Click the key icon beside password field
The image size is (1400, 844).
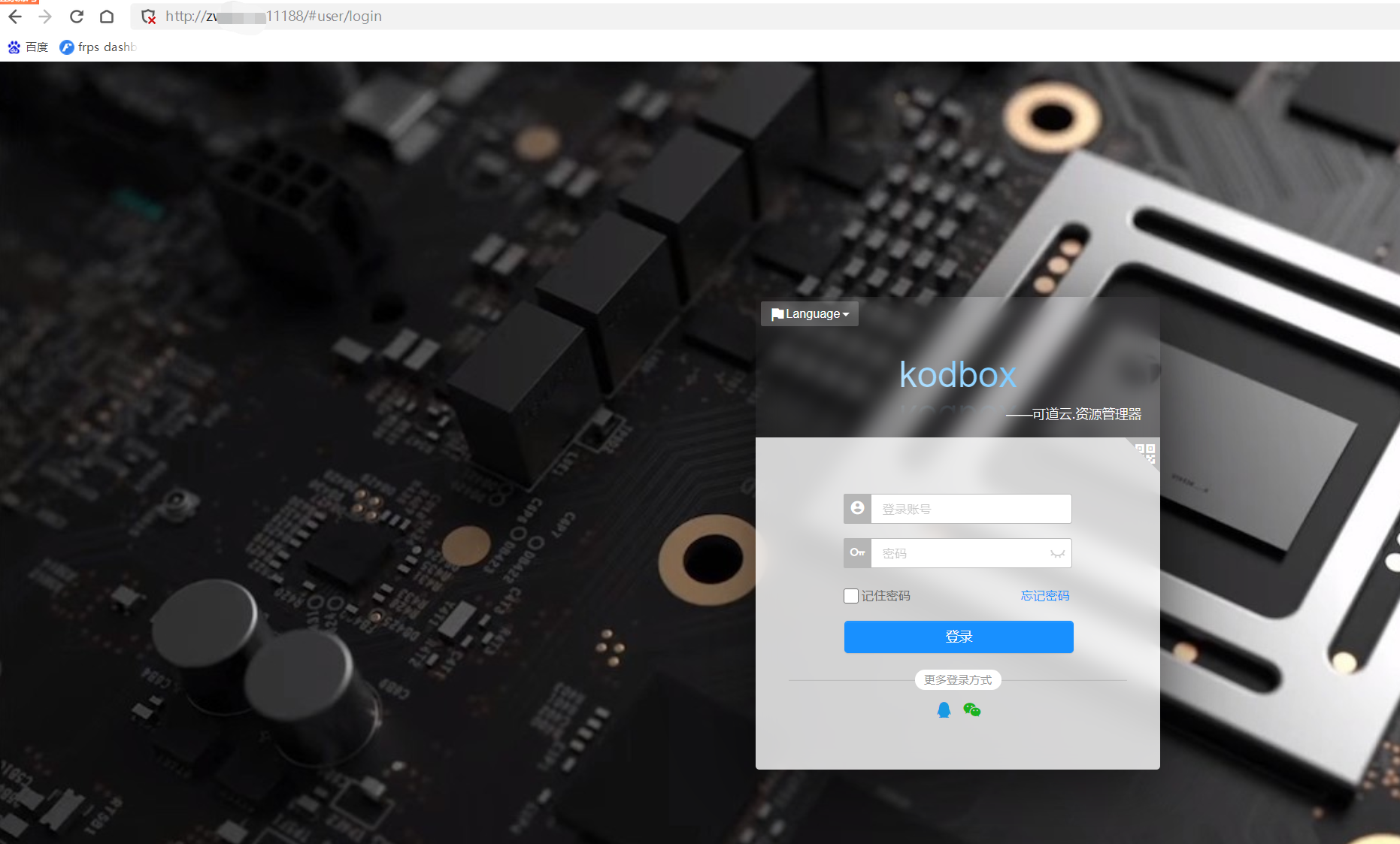tap(857, 553)
